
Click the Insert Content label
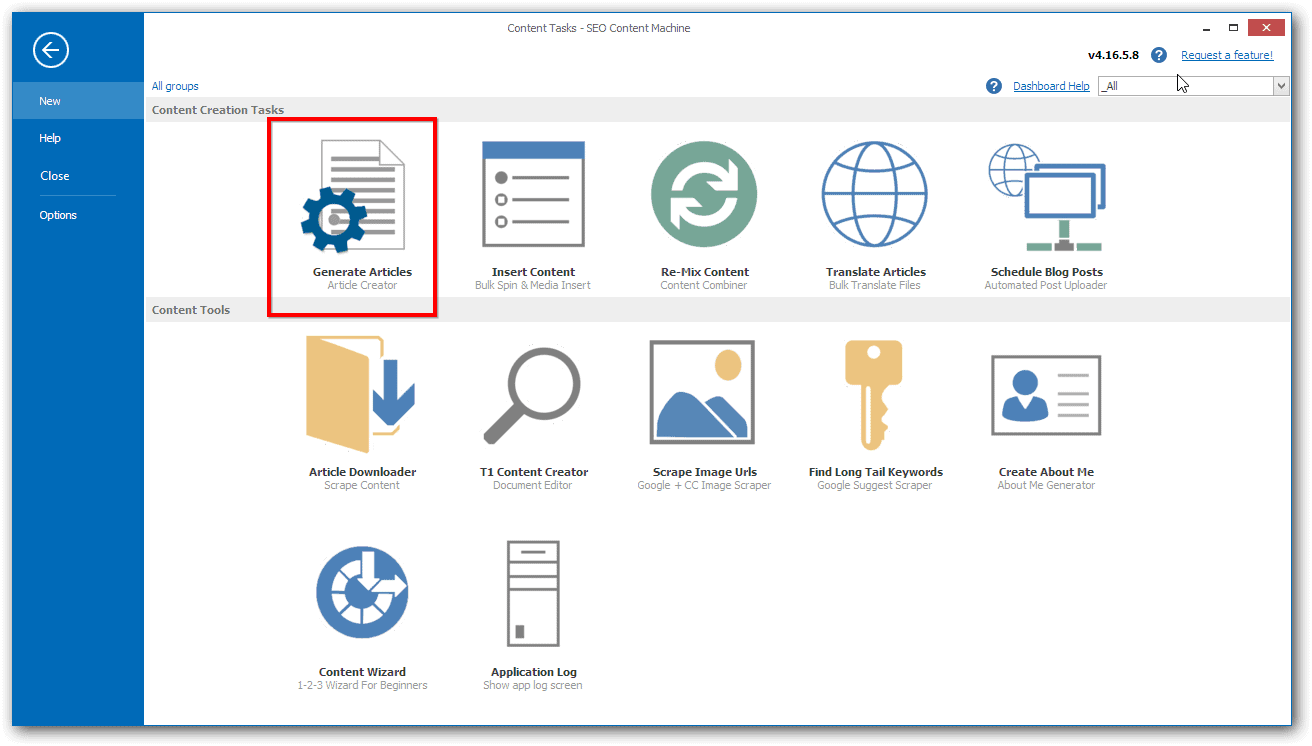533,272
